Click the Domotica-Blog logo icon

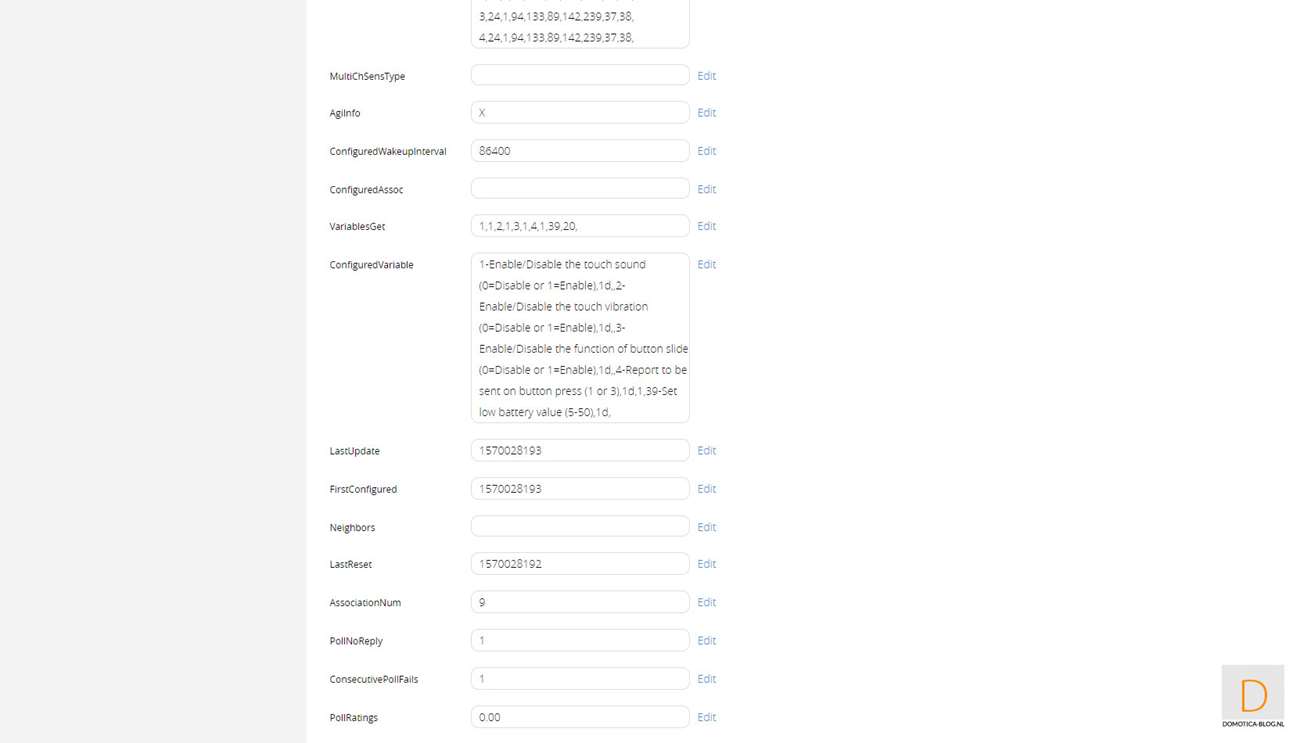coord(1252,696)
